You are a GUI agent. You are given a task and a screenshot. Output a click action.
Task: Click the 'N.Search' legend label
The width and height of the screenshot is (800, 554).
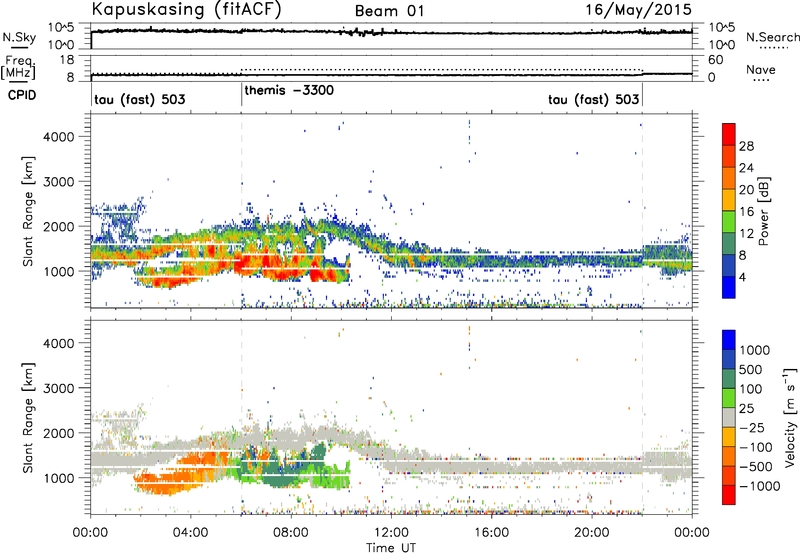pos(772,37)
